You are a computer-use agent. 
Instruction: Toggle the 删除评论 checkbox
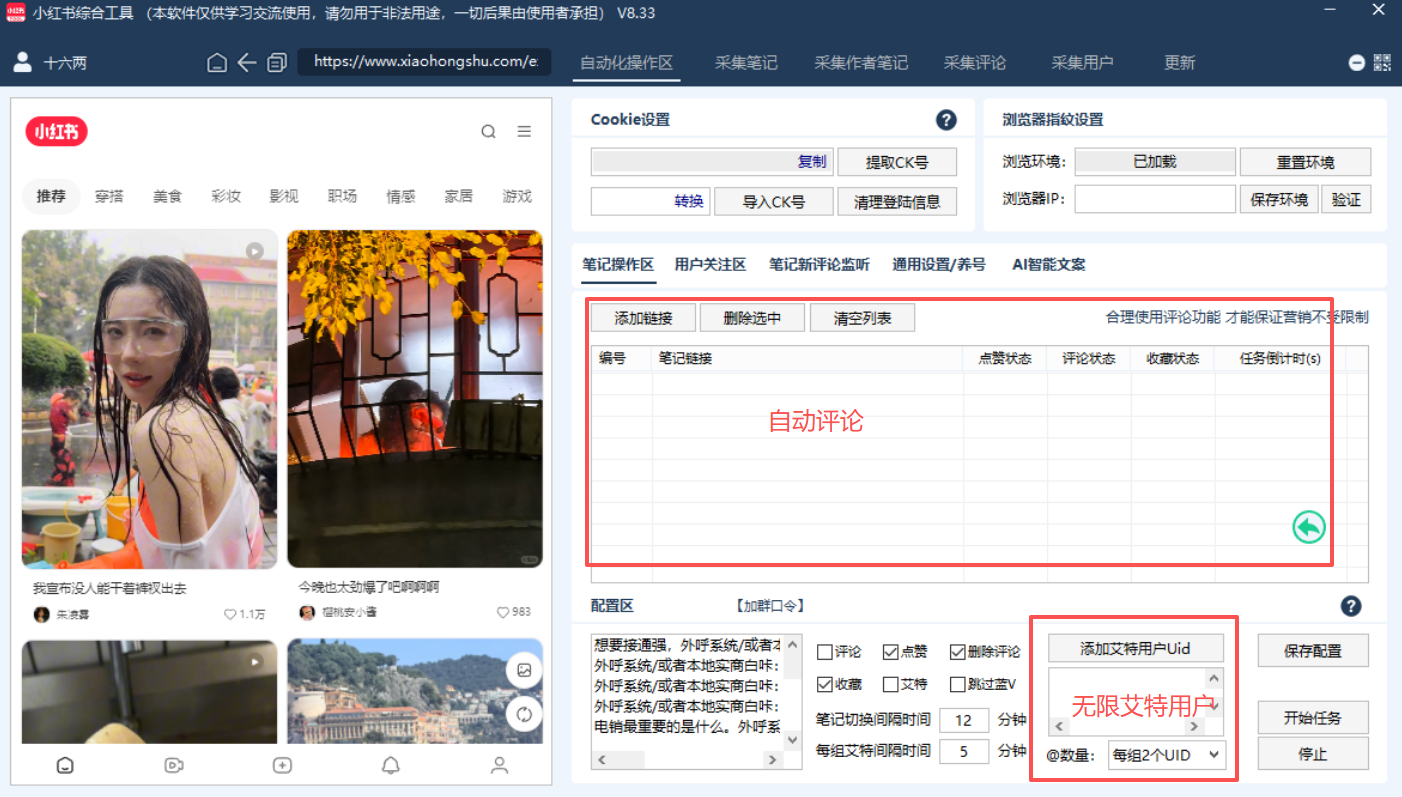(957, 652)
